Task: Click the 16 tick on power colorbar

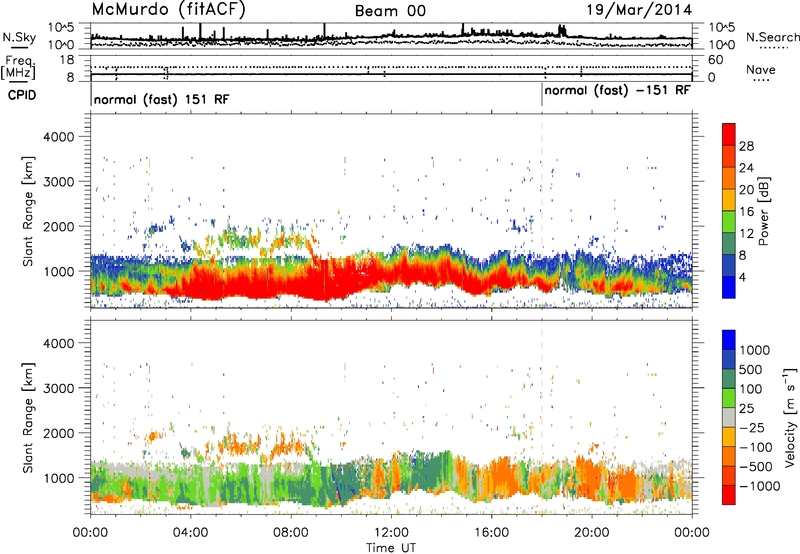Action: (x=746, y=212)
